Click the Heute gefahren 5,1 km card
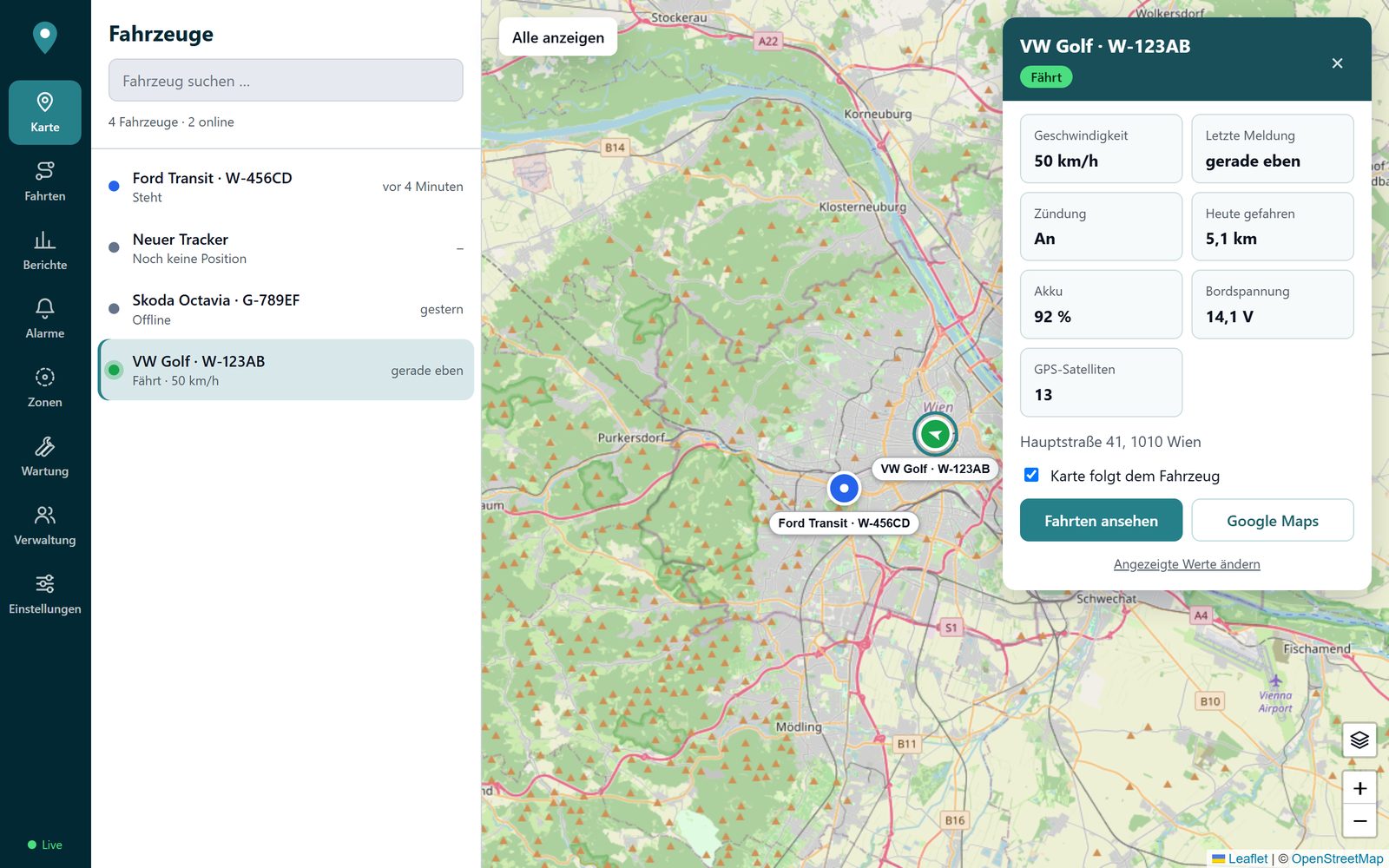 1273,227
